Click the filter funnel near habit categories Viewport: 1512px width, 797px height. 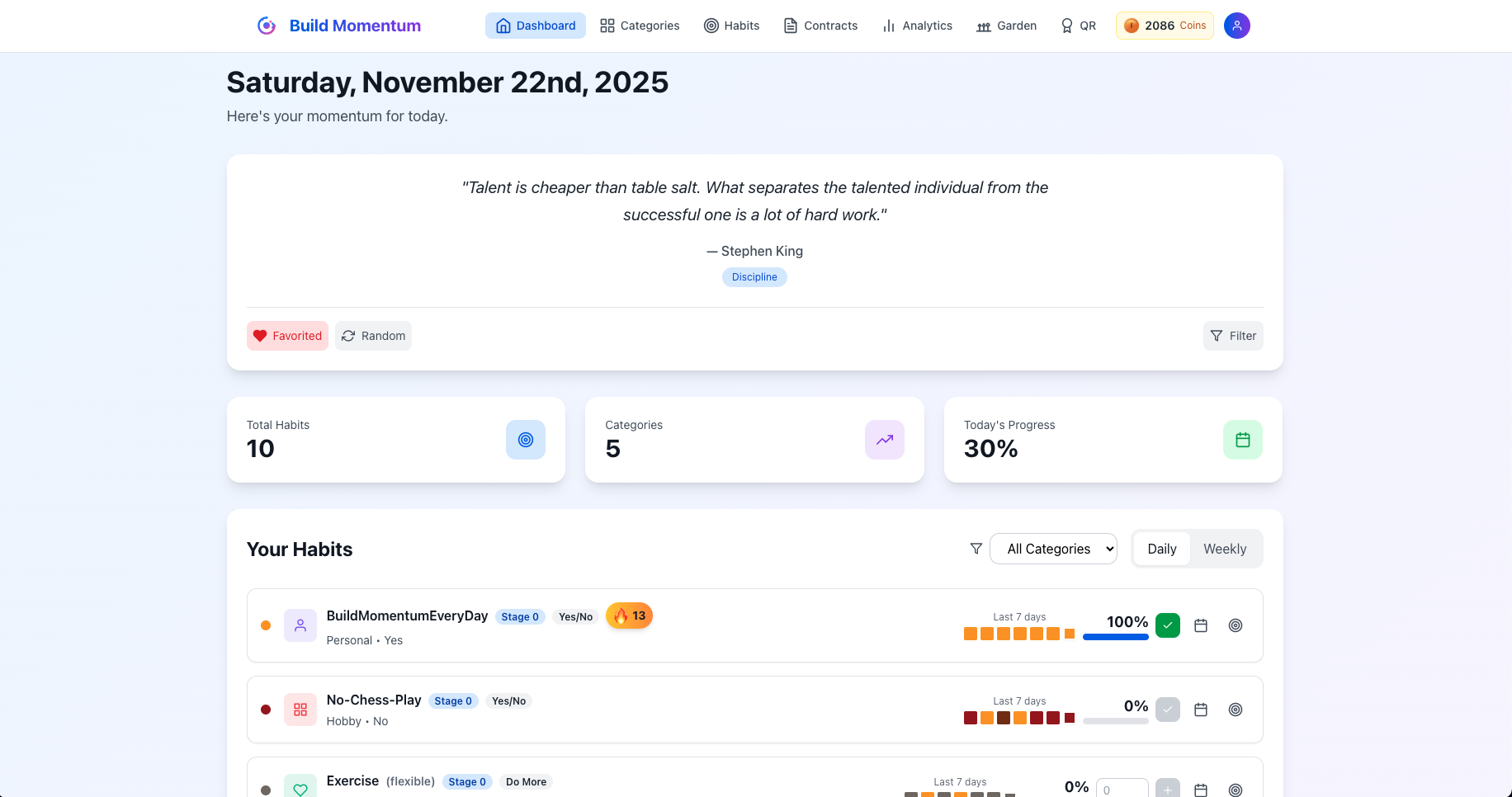[976, 549]
